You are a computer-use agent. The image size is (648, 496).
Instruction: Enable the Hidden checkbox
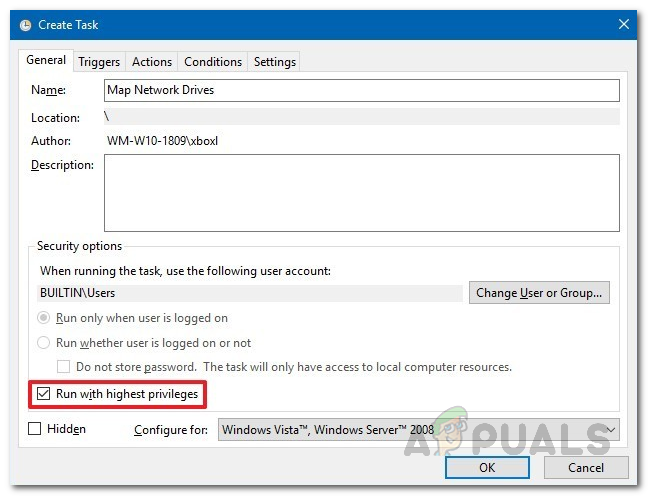click(x=35, y=429)
